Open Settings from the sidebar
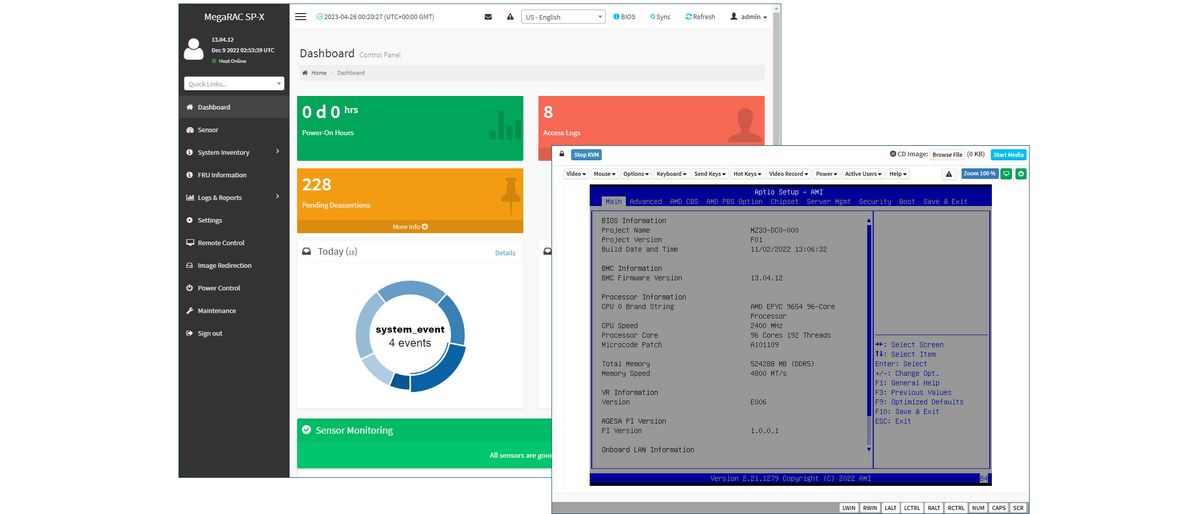 pyautogui.click(x=234, y=220)
